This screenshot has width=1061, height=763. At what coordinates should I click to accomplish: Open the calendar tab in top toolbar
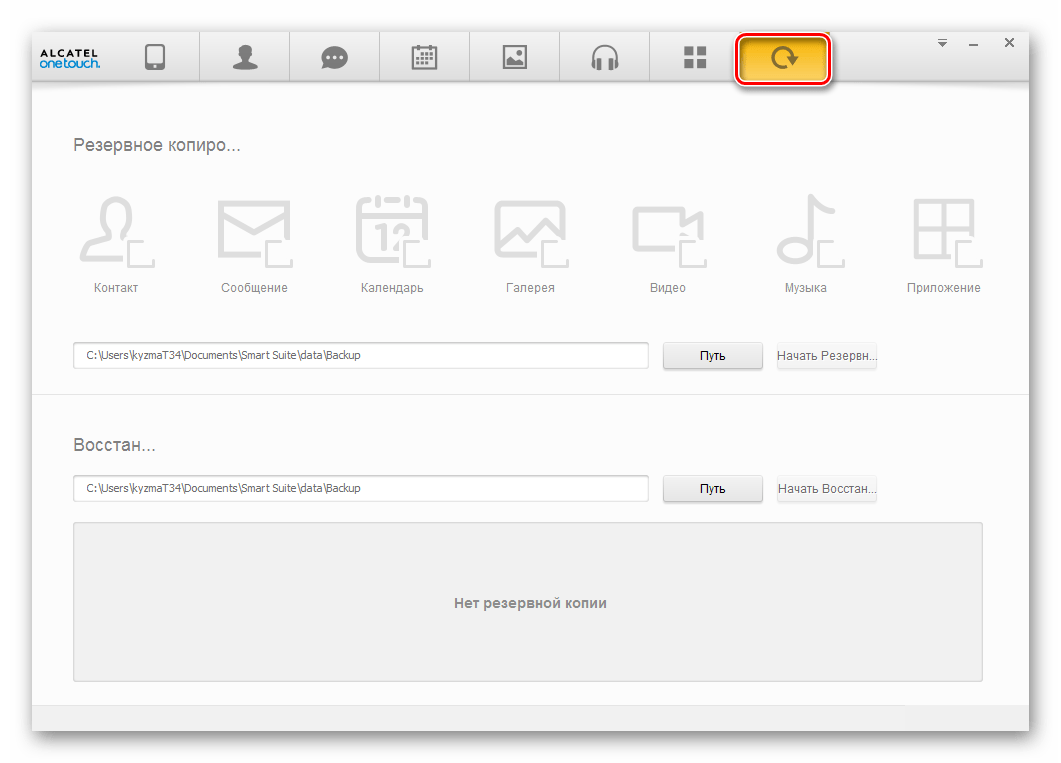click(424, 57)
